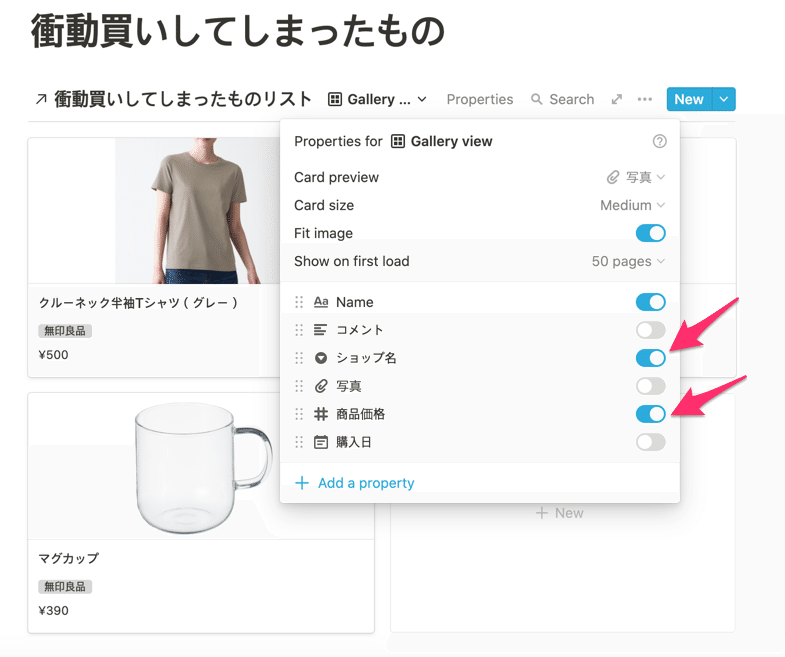Click the plus icon of Add a property
Screen dimensions: 785x657
pos(302,483)
